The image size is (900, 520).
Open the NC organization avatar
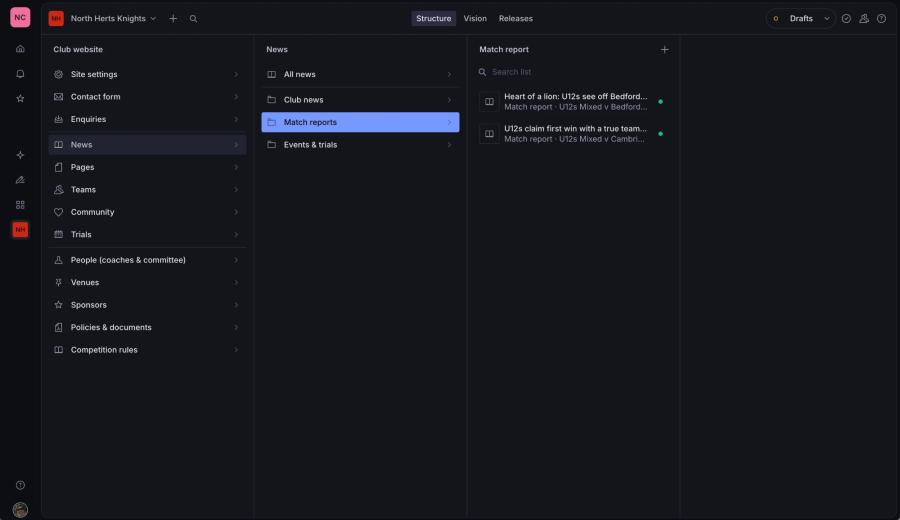coord(20,18)
